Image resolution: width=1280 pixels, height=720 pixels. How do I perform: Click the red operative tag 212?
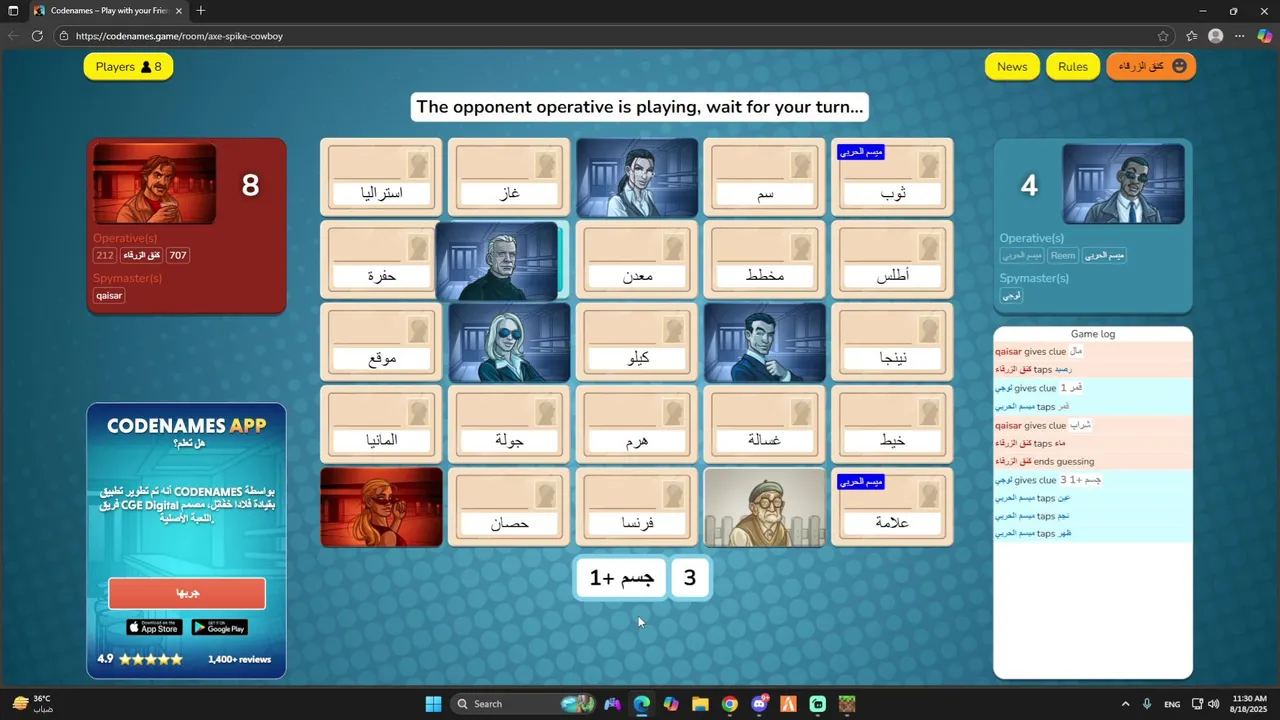click(105, 255)
